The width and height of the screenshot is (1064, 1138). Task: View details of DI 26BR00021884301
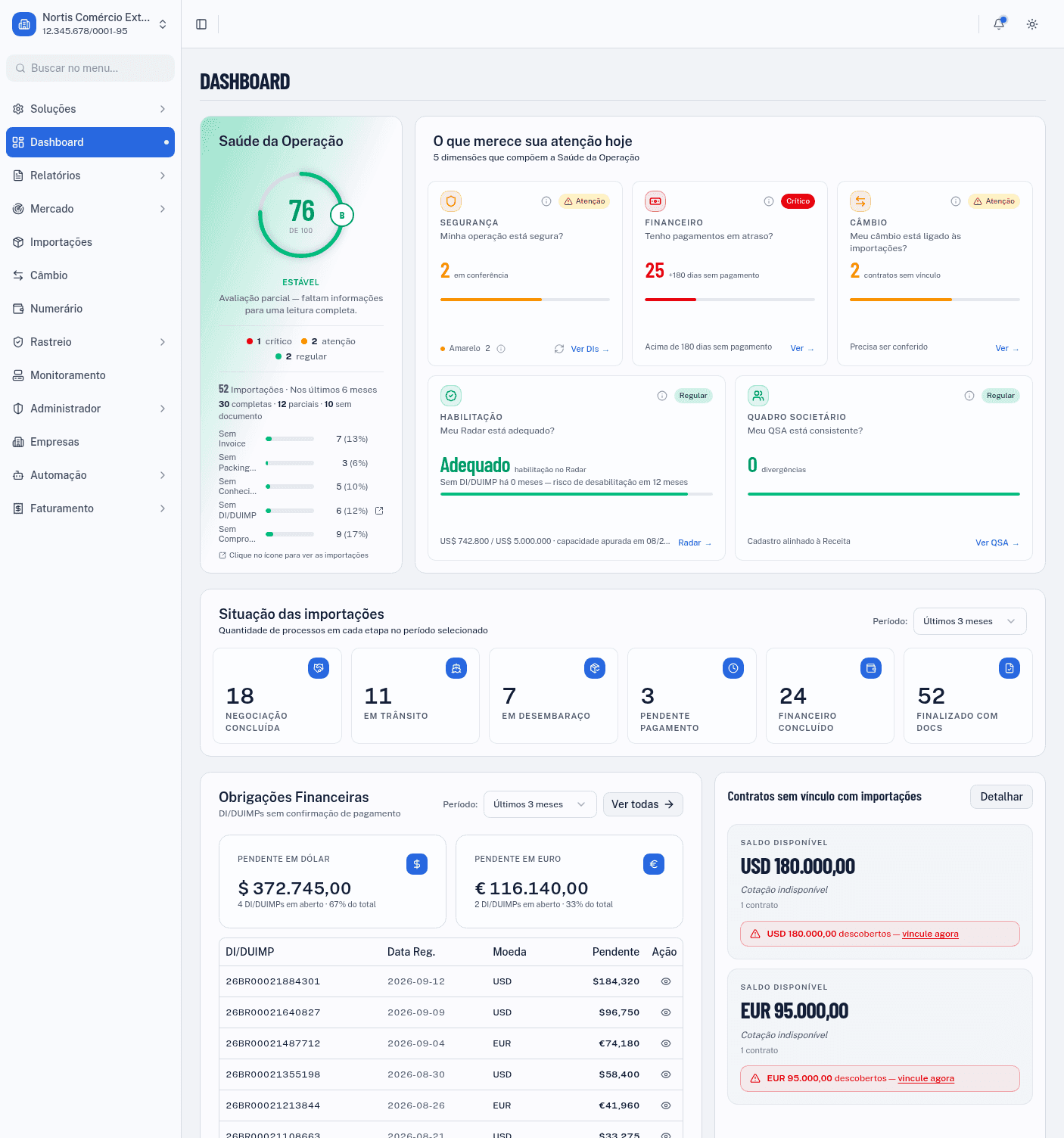(x=666, y=981)
